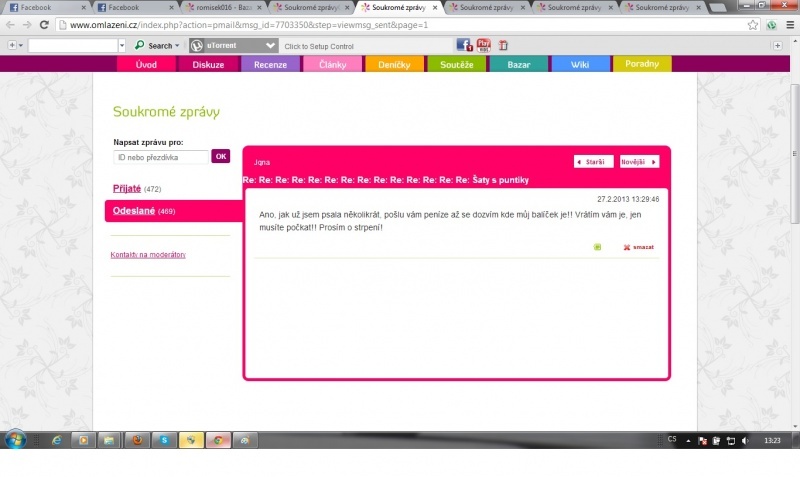Bookmark this page with the star icon
The image size is (800, 477).
752,25
